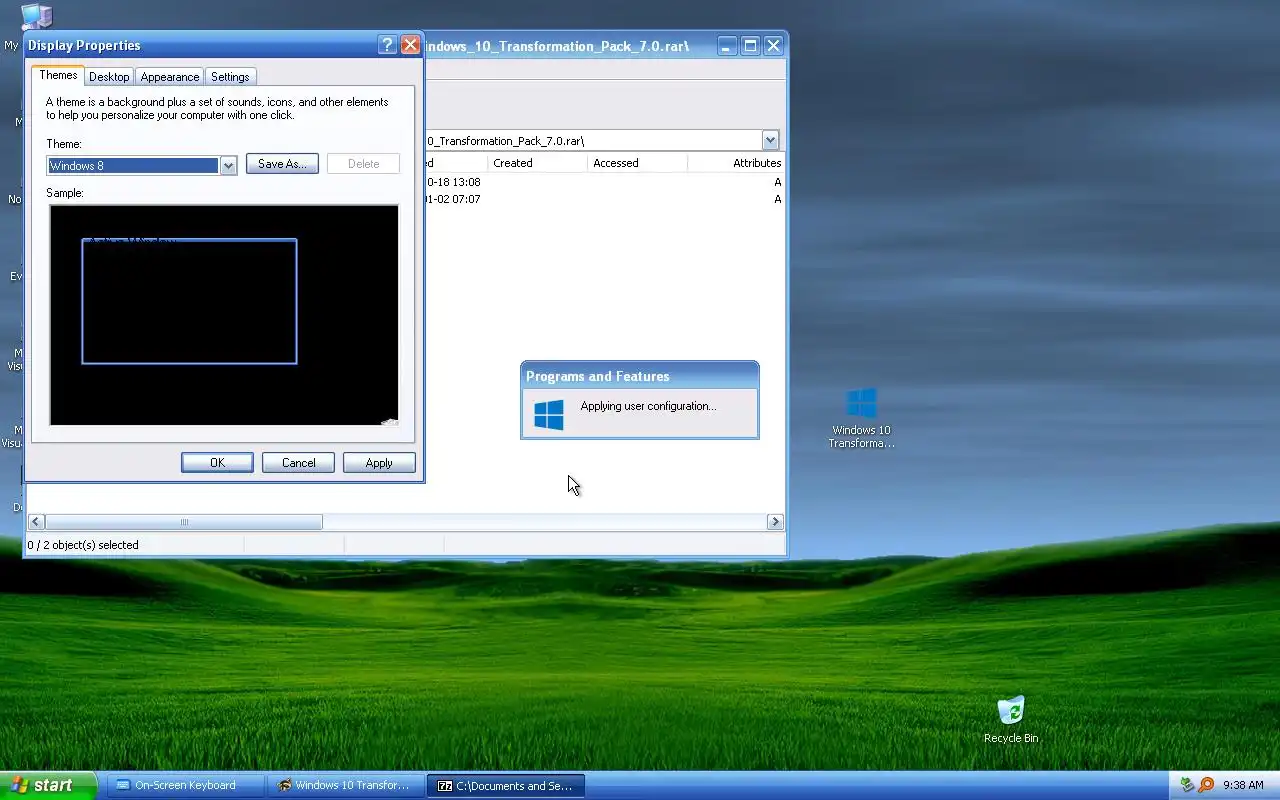Click the orange magnifier tray icon
Viewport: 1280px width, 800px height.
point(1206,786)
